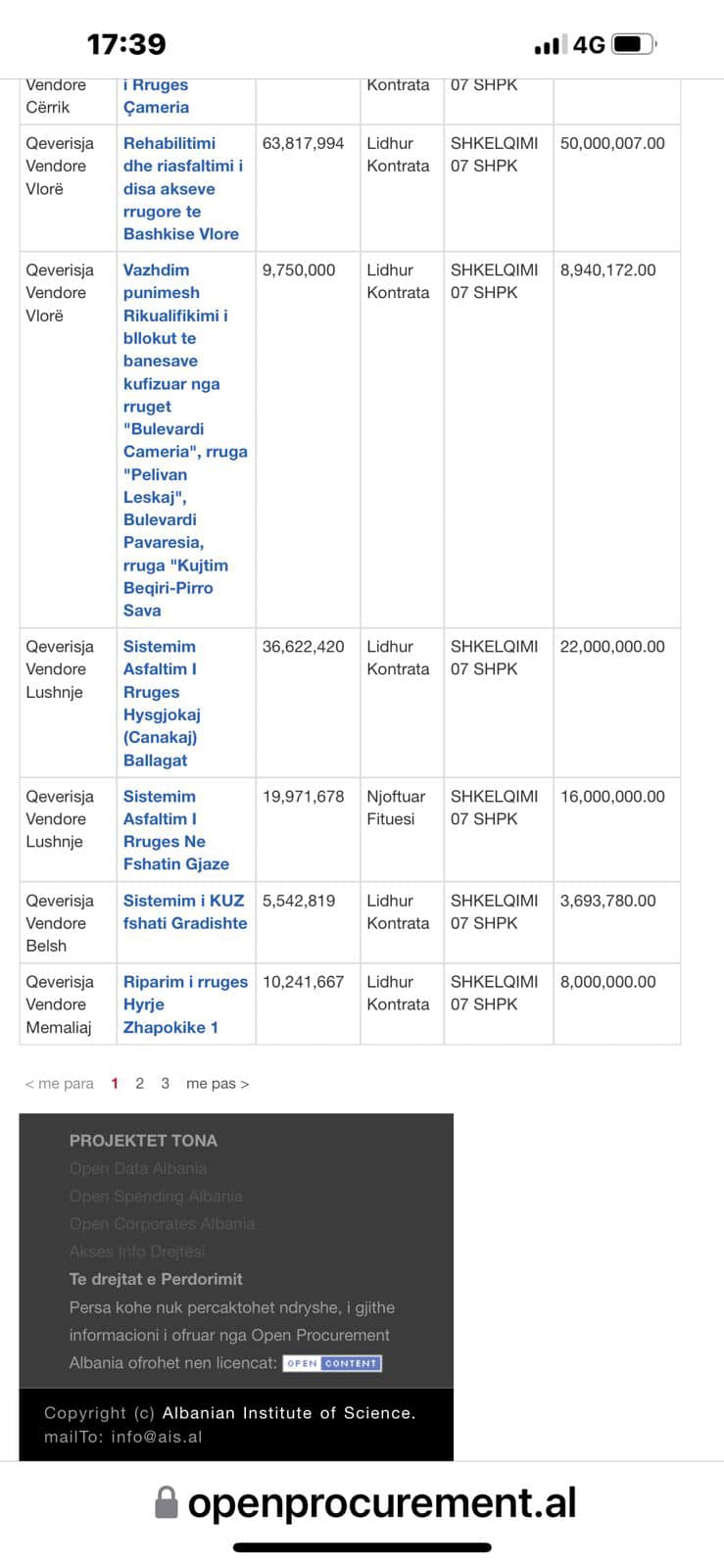The height and width of the screenshot is (1568, 724).
Task: Visit Open Data Albania footer link
Action: point(138,1168)
